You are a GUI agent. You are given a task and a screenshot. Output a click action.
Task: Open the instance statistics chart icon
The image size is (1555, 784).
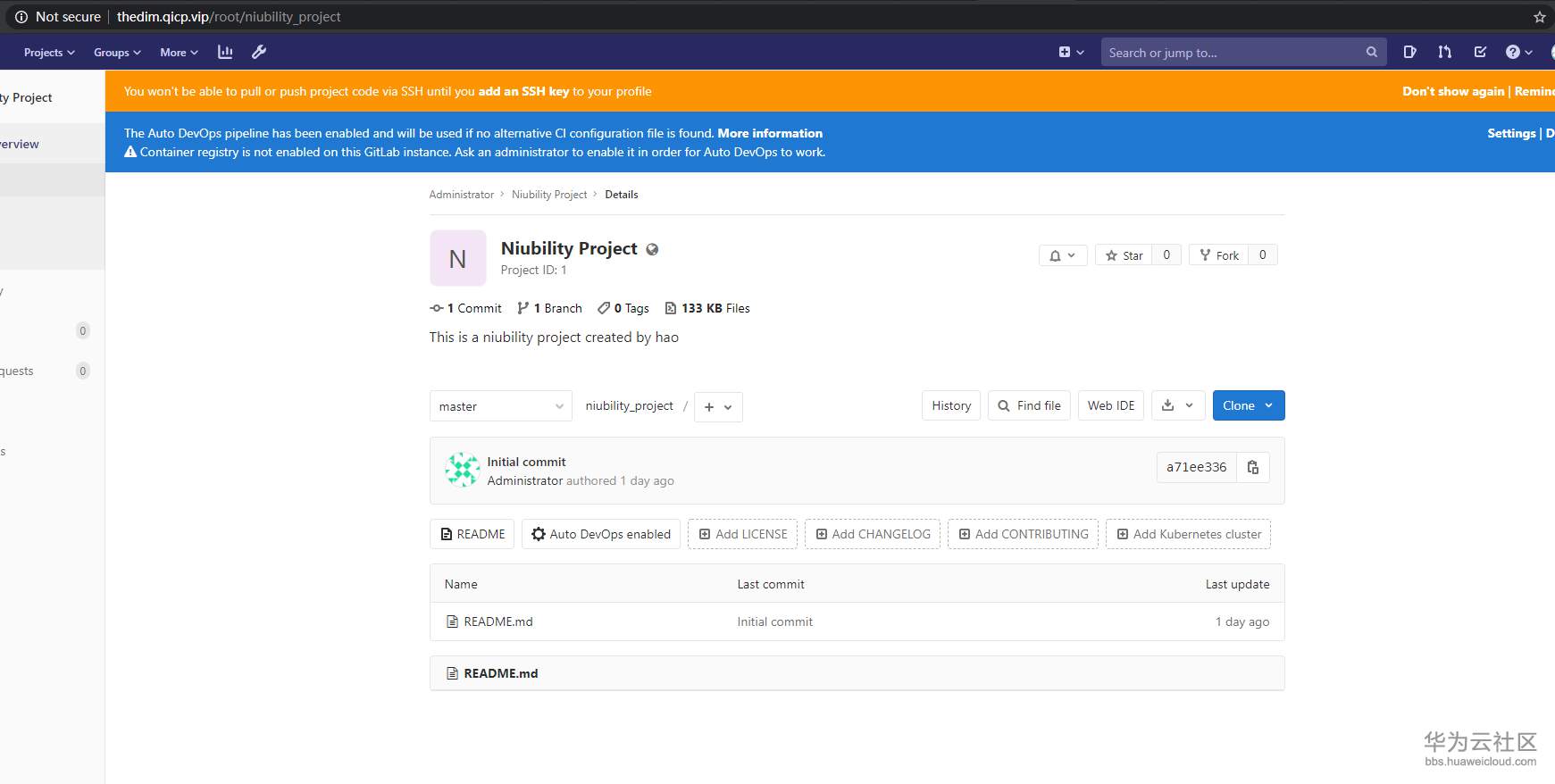pos(225,53)
